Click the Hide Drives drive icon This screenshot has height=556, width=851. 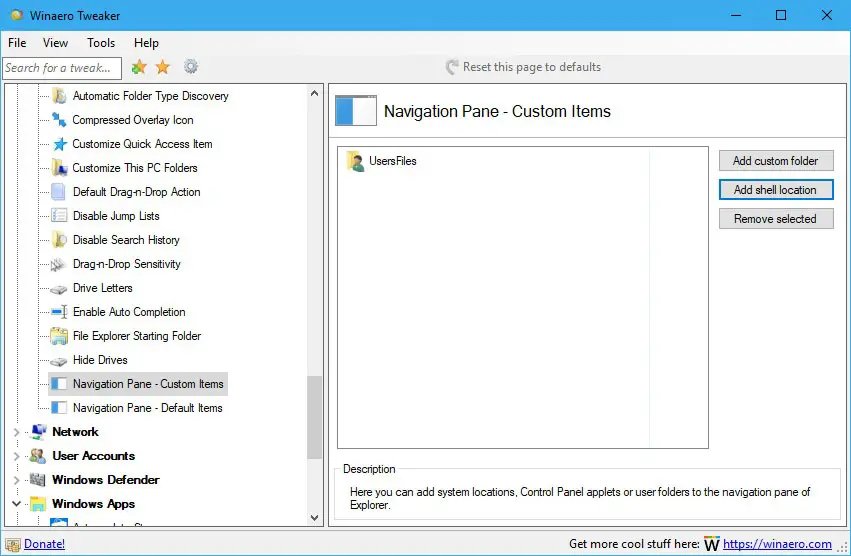59,361
